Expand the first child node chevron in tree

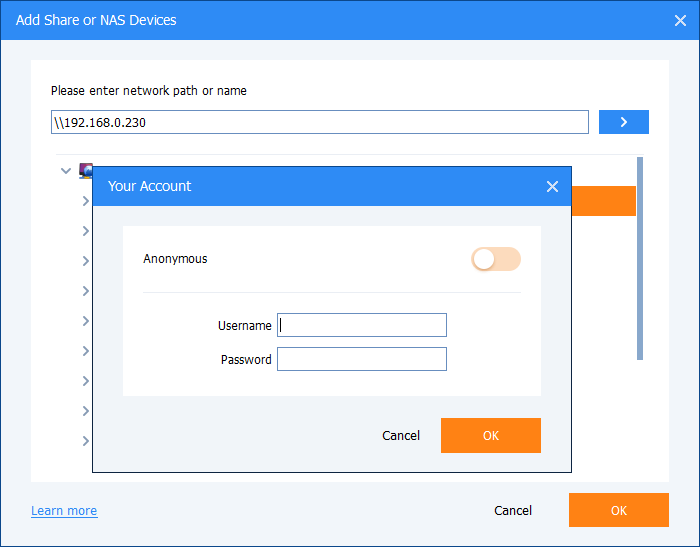(x=85, y=201)
